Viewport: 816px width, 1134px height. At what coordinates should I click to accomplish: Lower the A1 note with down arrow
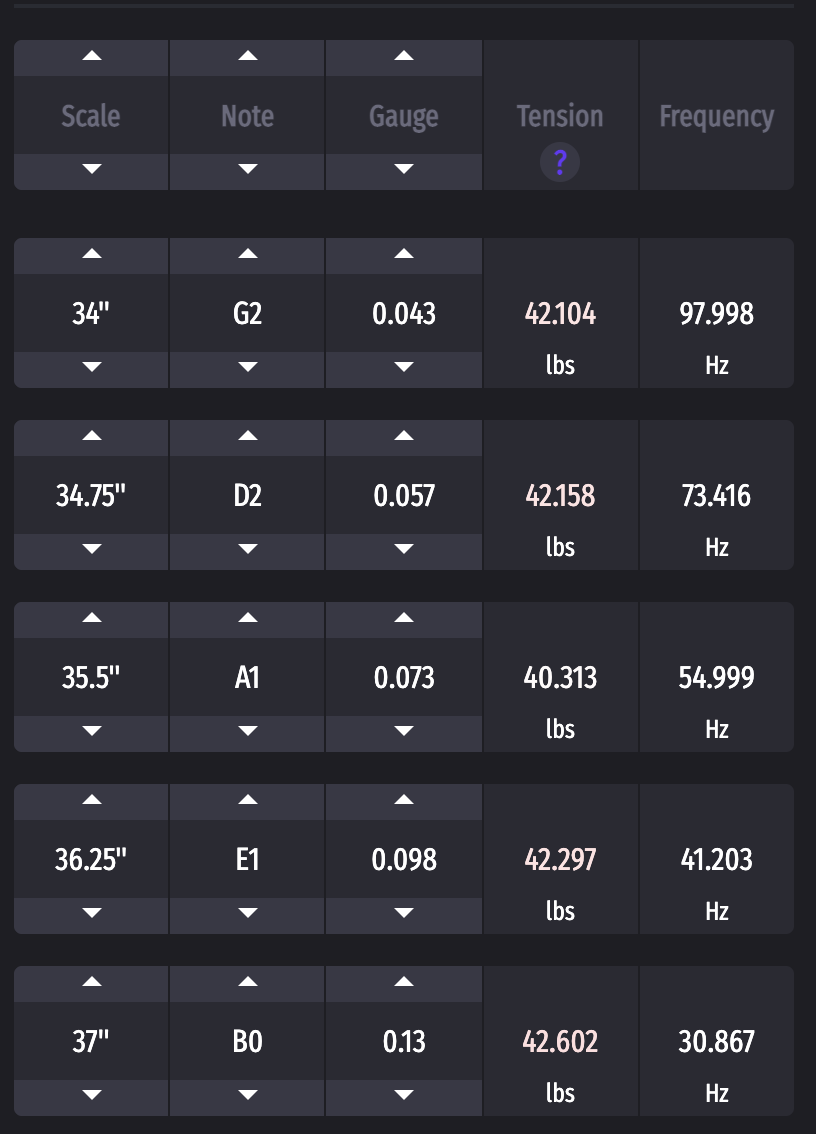pos(247,734)
